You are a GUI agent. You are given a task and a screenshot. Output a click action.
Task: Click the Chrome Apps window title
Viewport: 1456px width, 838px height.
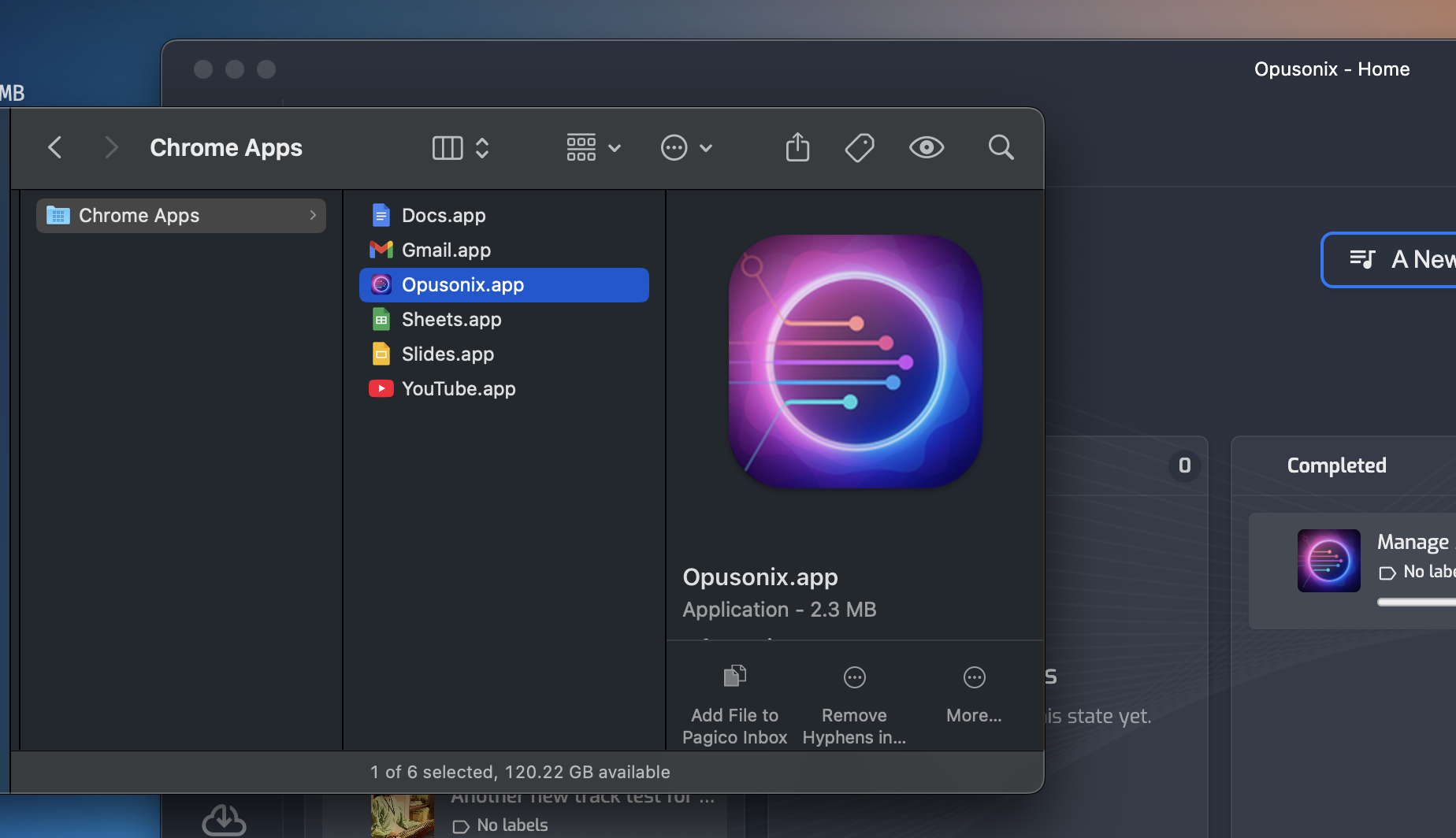(x=226, y=147)
